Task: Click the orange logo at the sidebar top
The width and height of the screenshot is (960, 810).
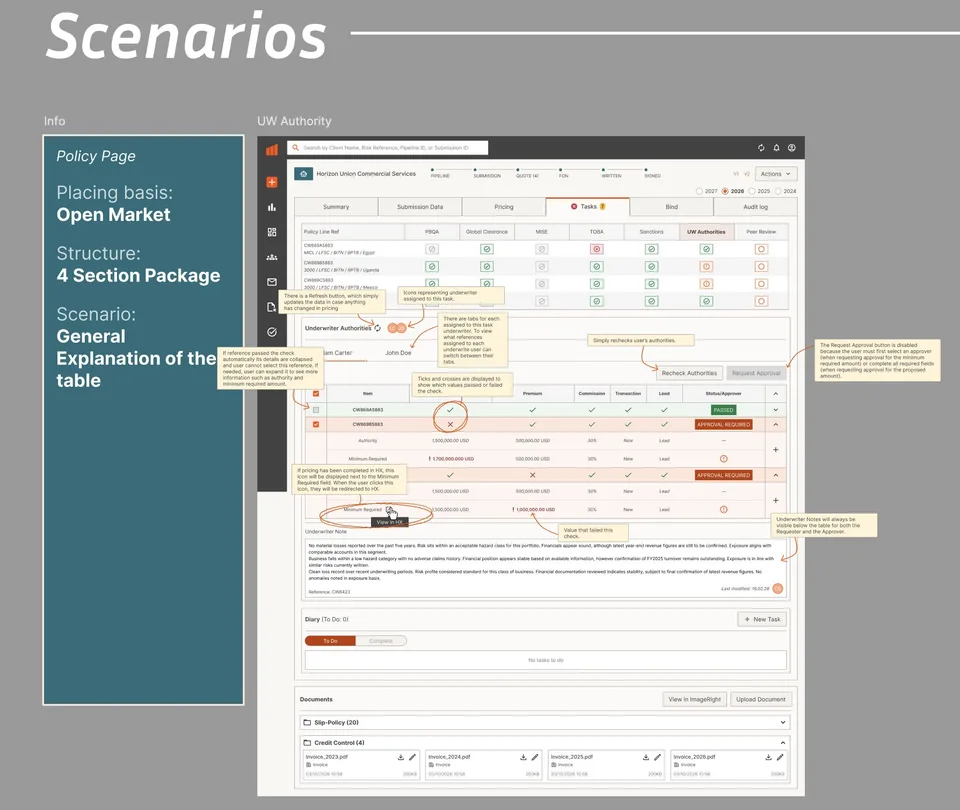Action: [272, 149]
